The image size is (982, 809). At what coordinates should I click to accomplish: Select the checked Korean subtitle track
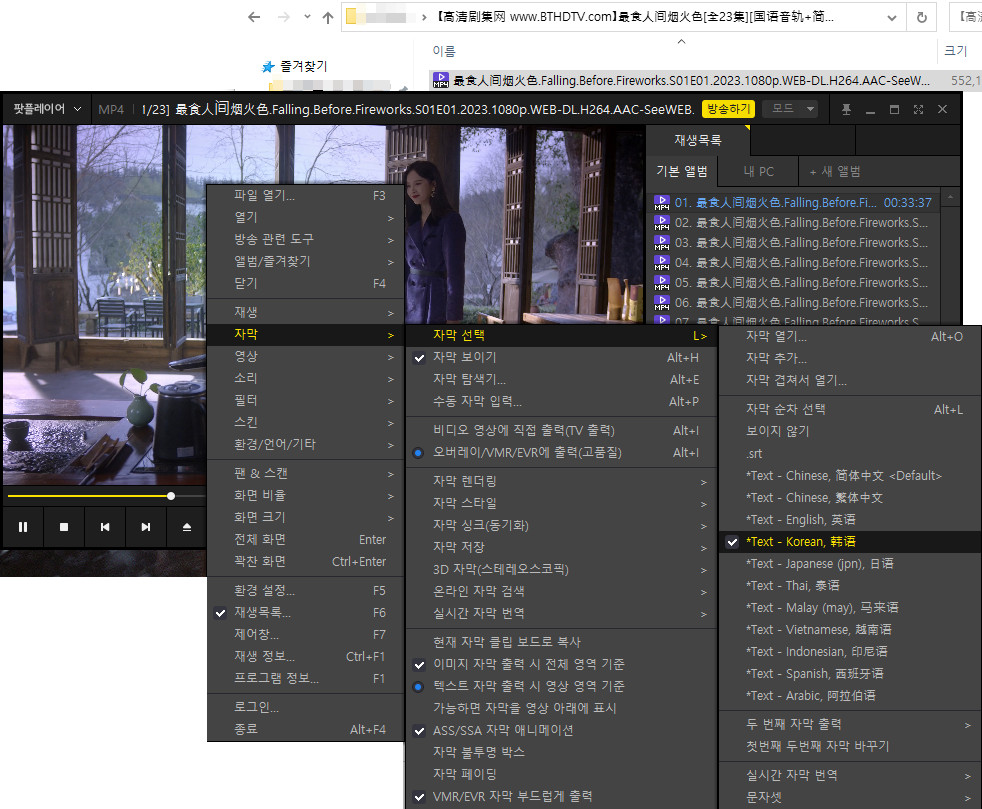(850, 542)
